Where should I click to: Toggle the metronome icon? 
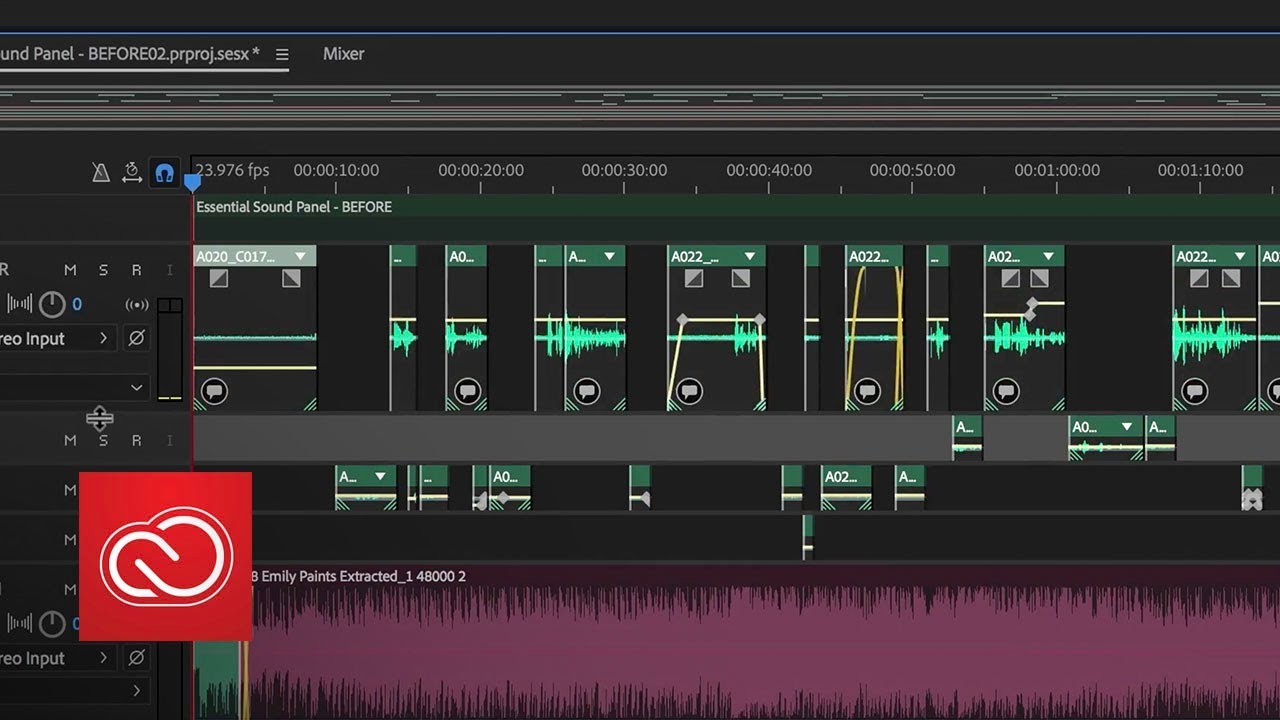coord(101,172)
